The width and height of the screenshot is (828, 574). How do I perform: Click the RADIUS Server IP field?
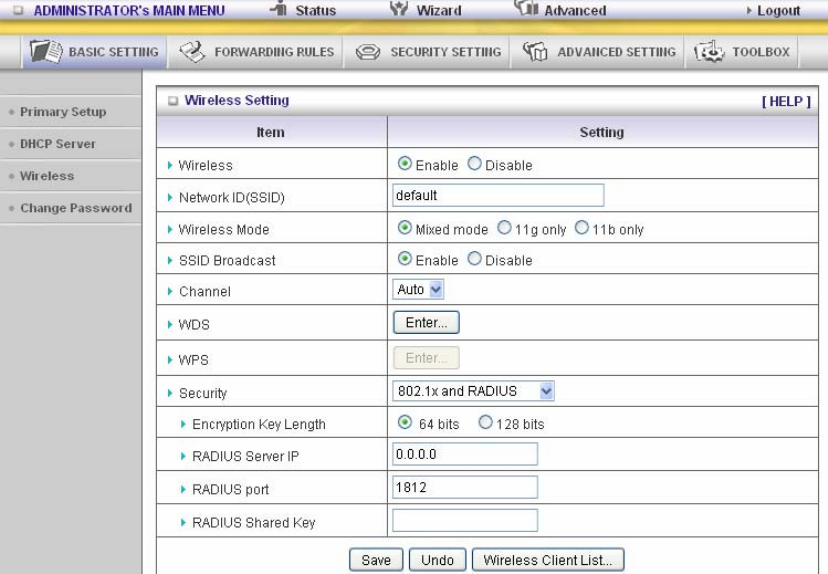(465, 454)
